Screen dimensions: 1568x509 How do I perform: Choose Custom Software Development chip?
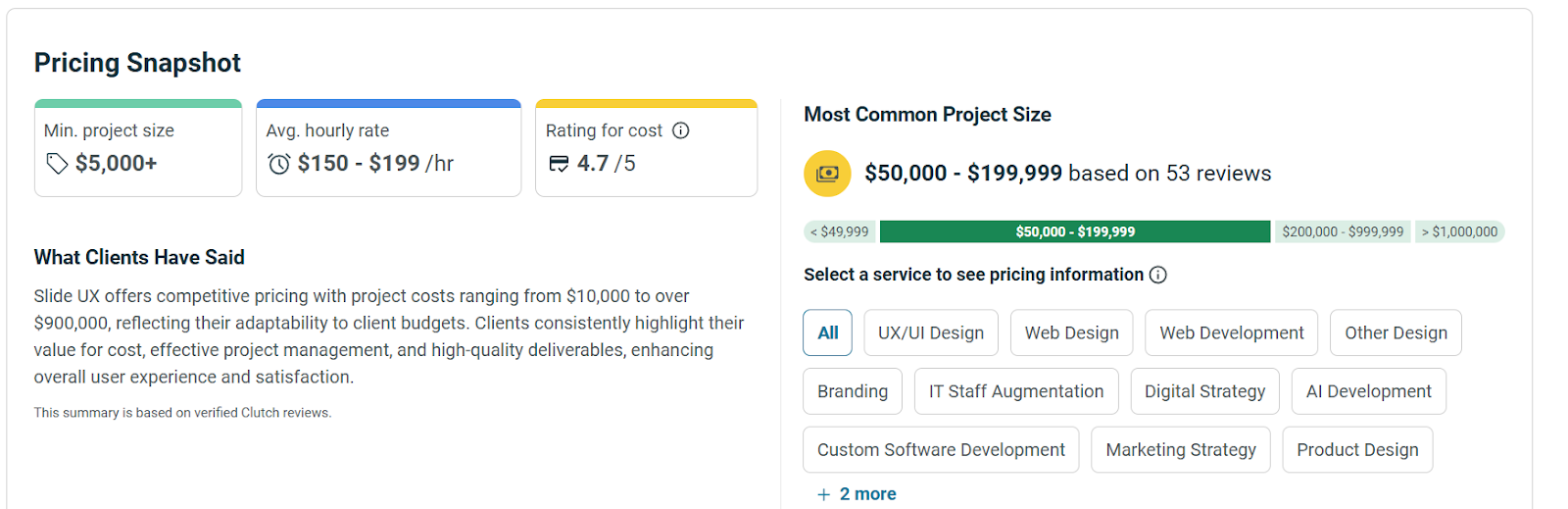(941, 449)
